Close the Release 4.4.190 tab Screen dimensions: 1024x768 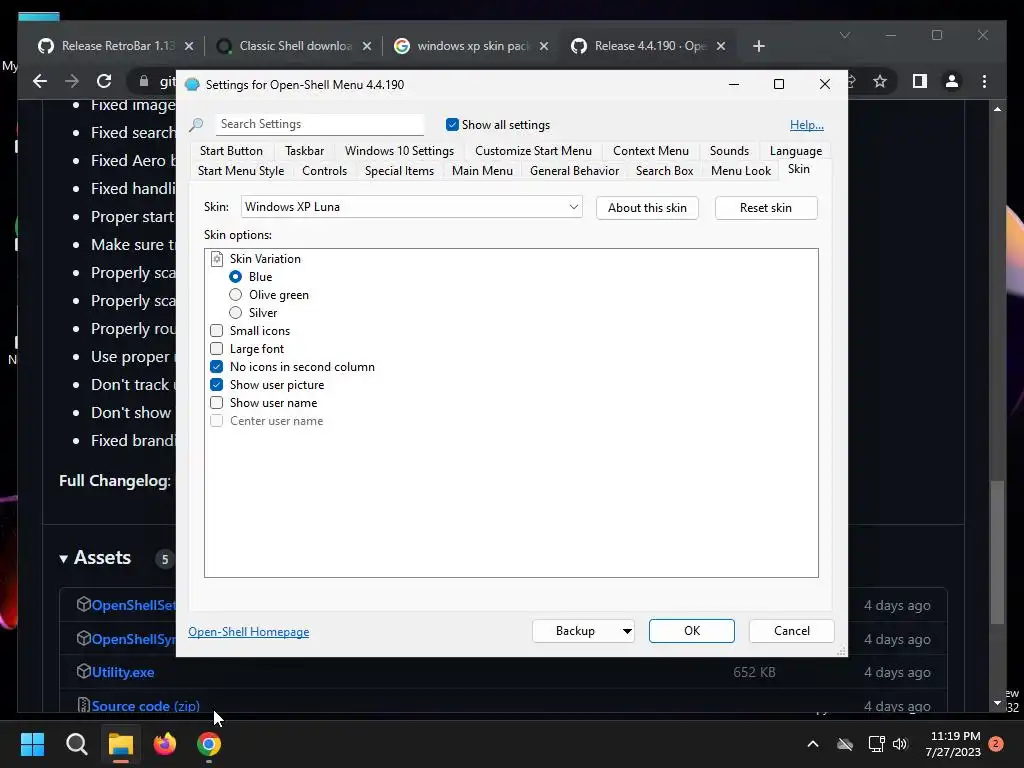[x=721, y=46]
